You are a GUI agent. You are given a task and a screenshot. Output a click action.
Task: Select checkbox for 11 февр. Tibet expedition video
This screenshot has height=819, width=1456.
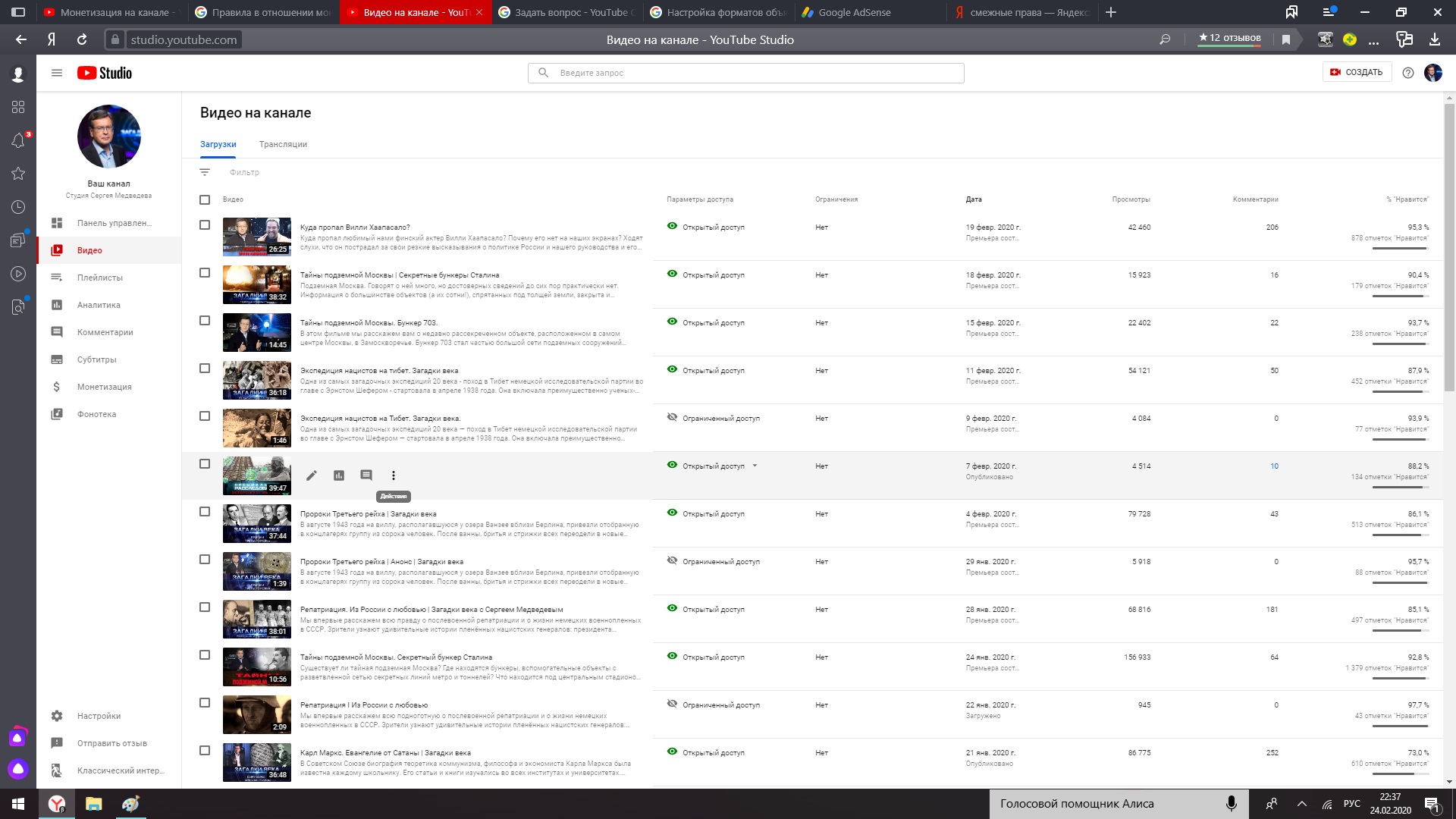[205, 369]
